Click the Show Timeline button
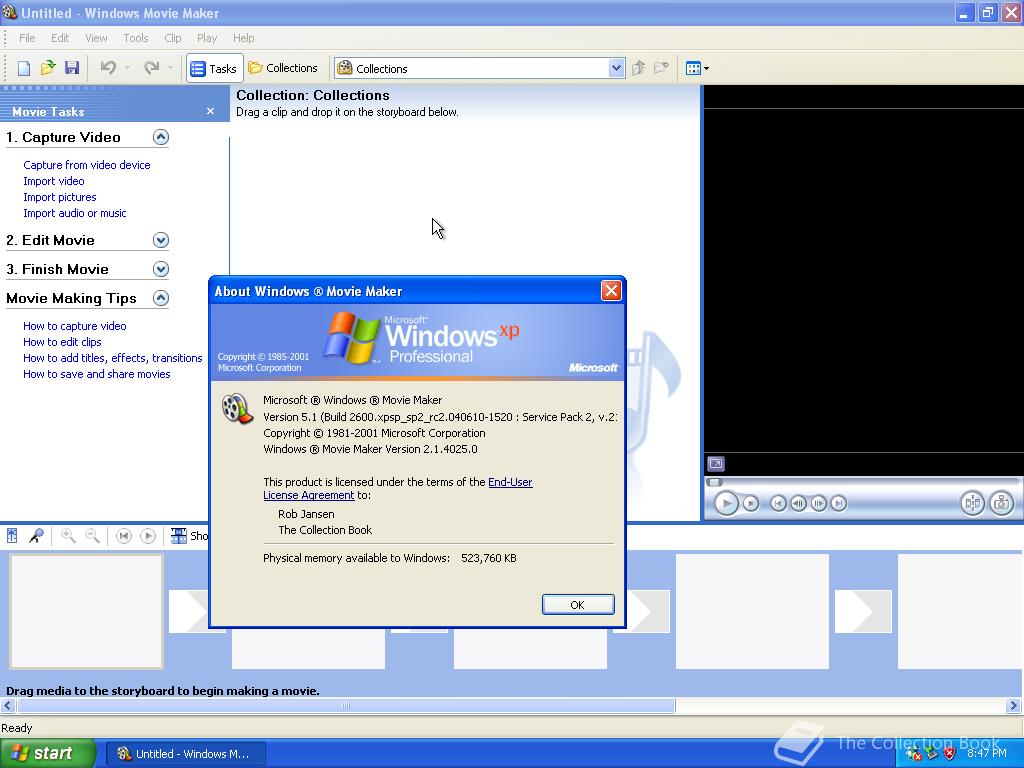Image resolution: width=1024 pixels, height=768 pixels. point(189,536)
